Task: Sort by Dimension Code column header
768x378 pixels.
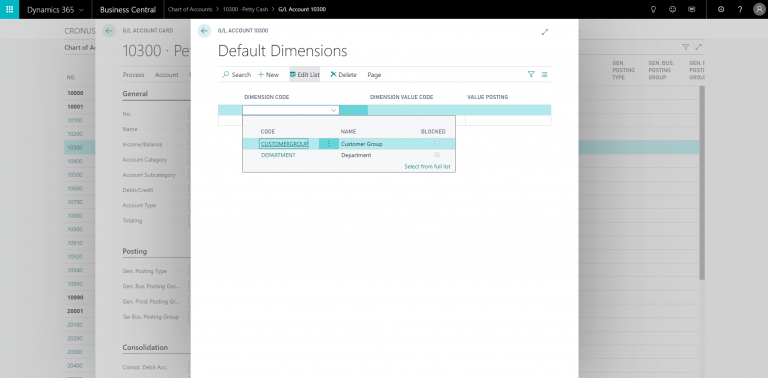Action: (266, 97)
